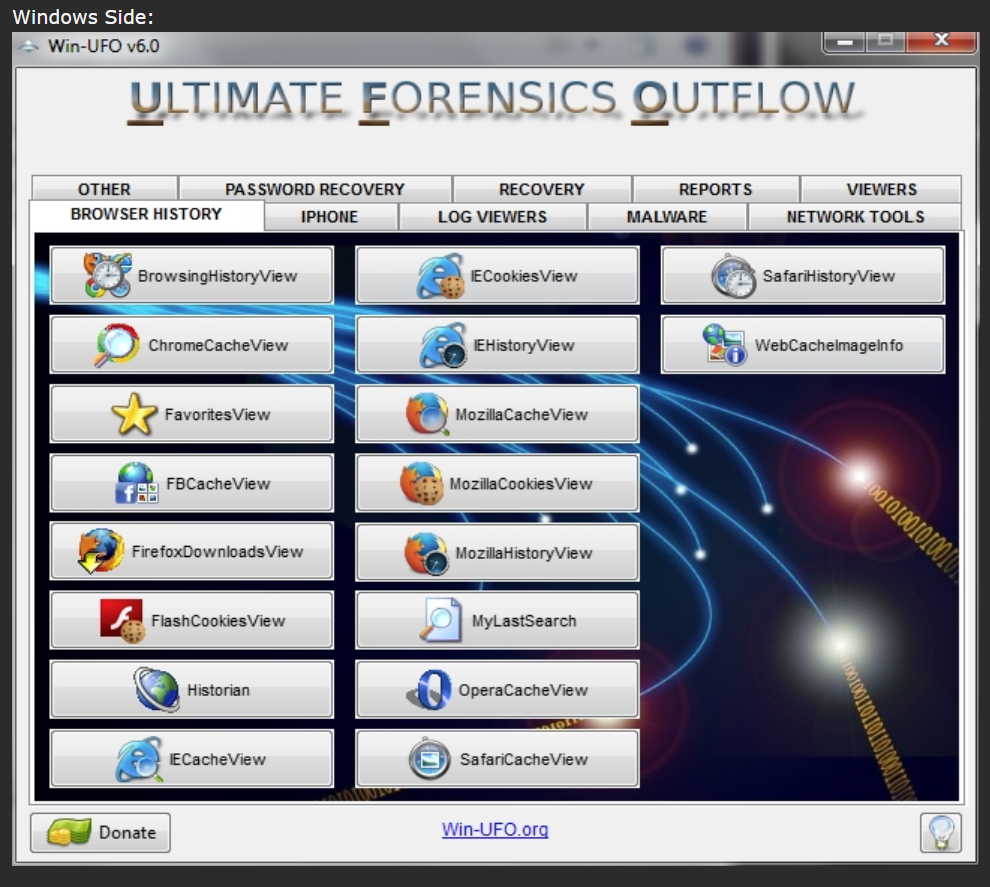Open FBCacheView using its Facebook globe icon
The image size is (990, 887).
(x=136, y=483)
